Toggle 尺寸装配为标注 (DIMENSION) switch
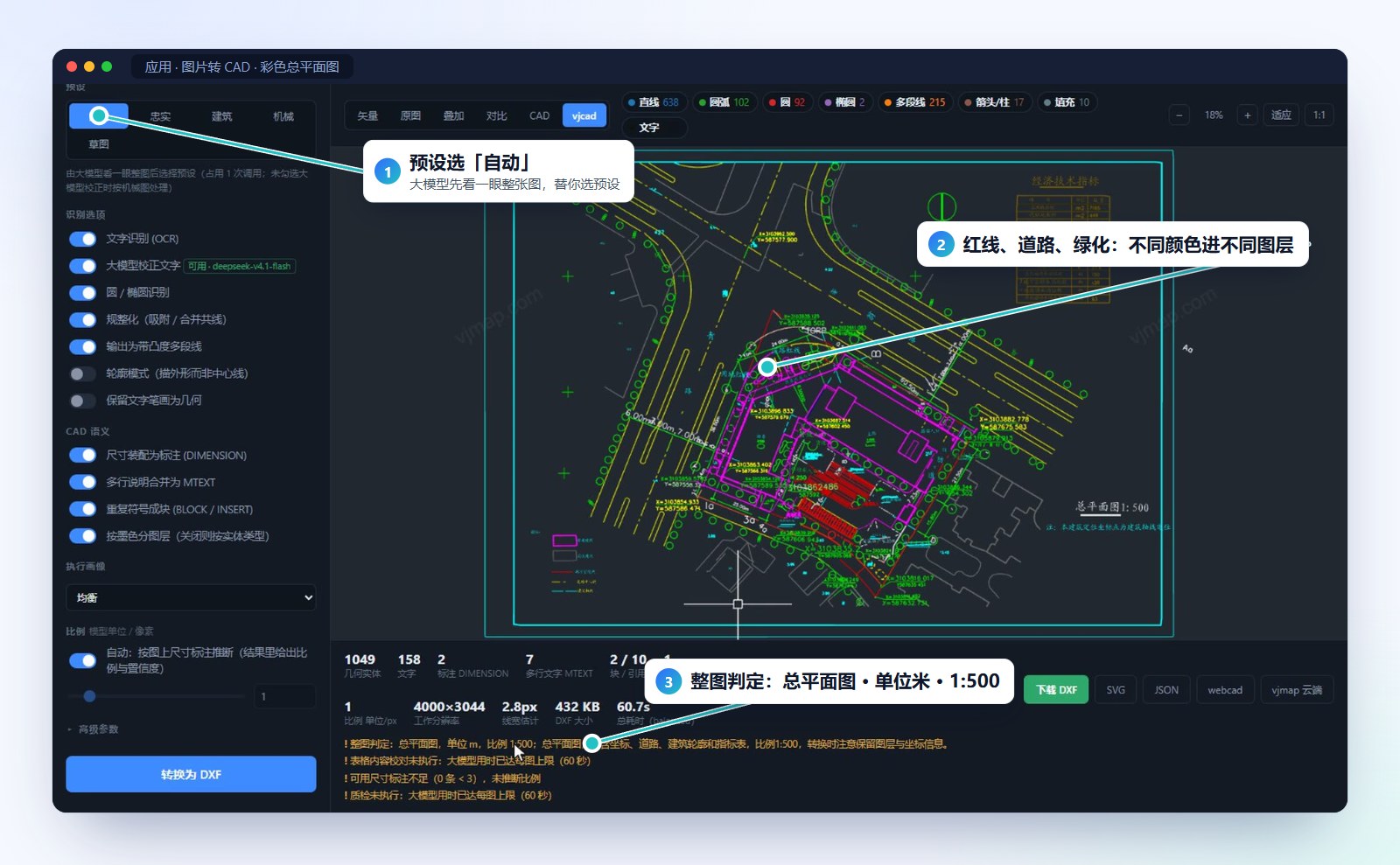1400x865 pixels. coord(82,455)
